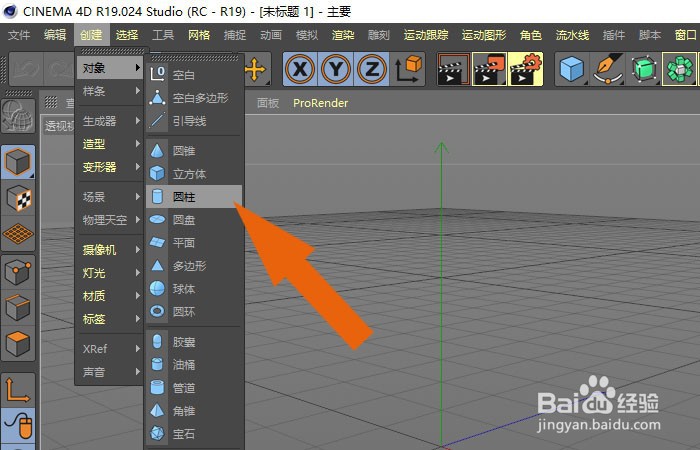Screen dimensions: 700x450
Task: Click Render to Picture Viewer icon
Action: click(x=489, y=69)
